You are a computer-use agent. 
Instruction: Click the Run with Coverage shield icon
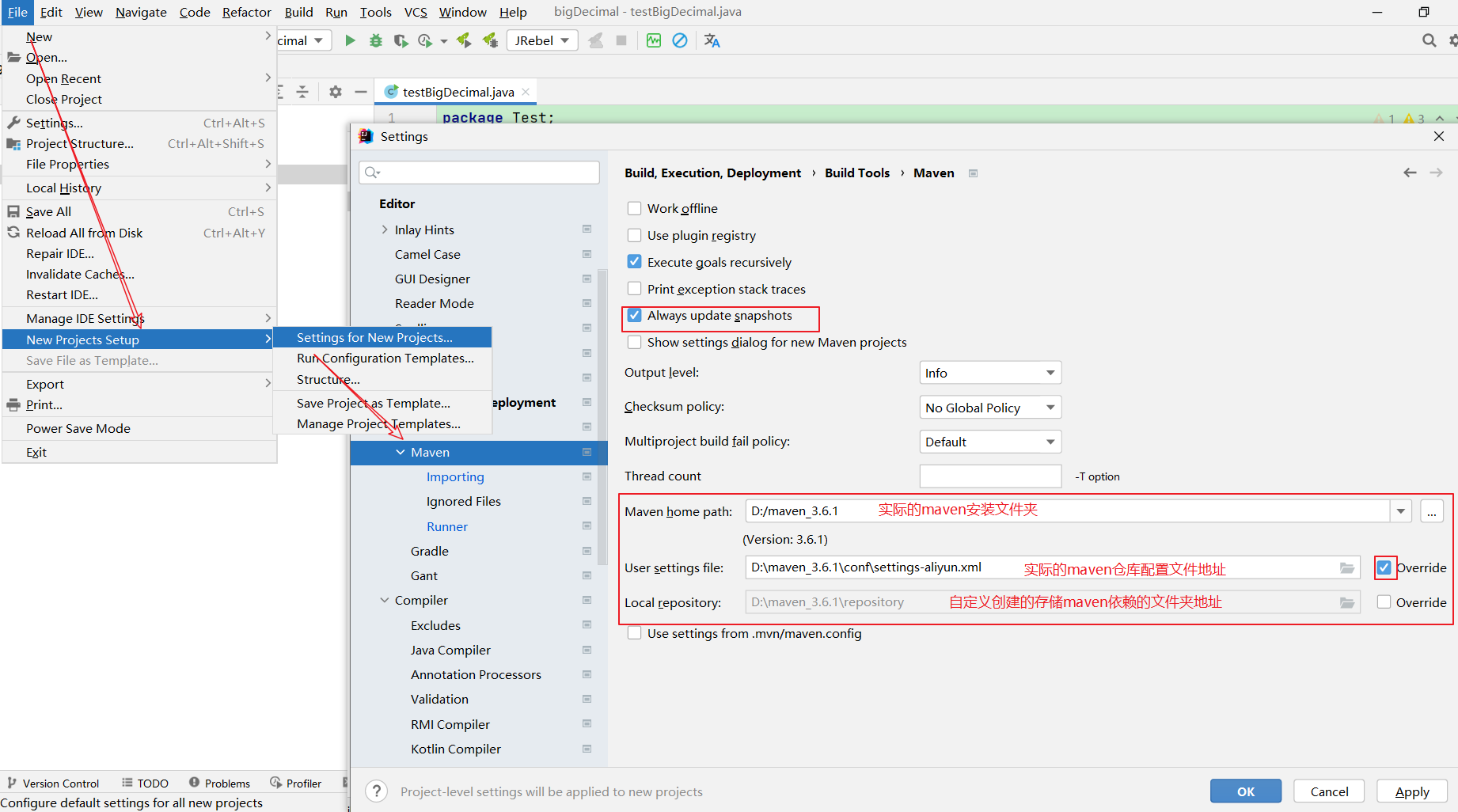(x=401, y=40)
